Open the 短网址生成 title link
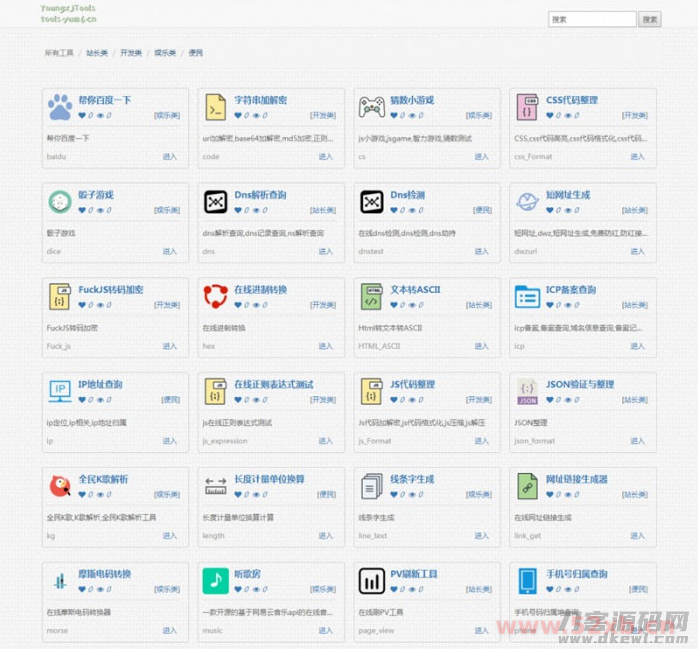Viewport: 698px width, 649px height. 568,195
